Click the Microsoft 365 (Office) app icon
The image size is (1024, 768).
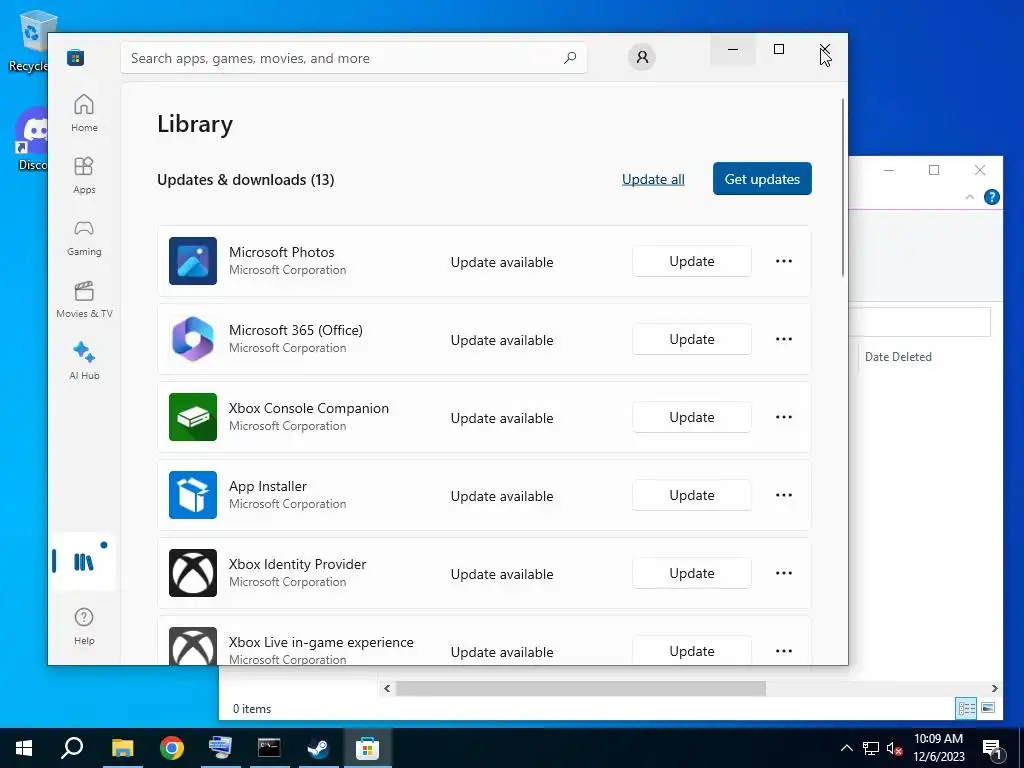pos(193,339)
